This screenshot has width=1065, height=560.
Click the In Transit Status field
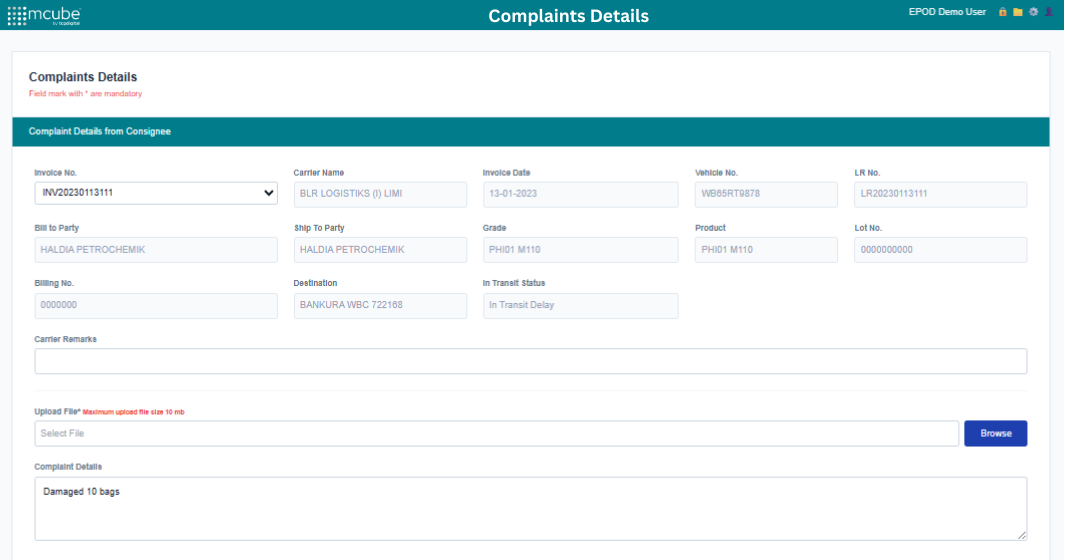(x=581, y=306)
